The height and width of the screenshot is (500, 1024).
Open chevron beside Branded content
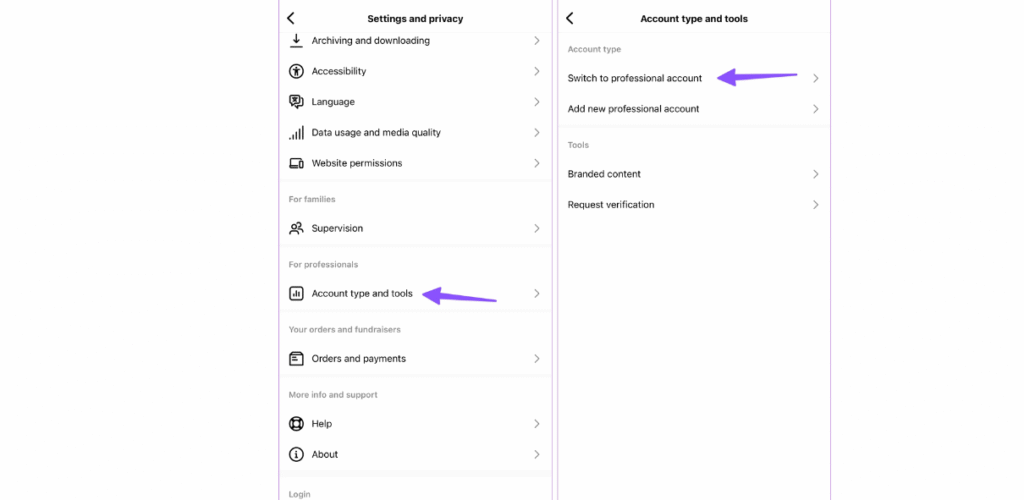816,174
